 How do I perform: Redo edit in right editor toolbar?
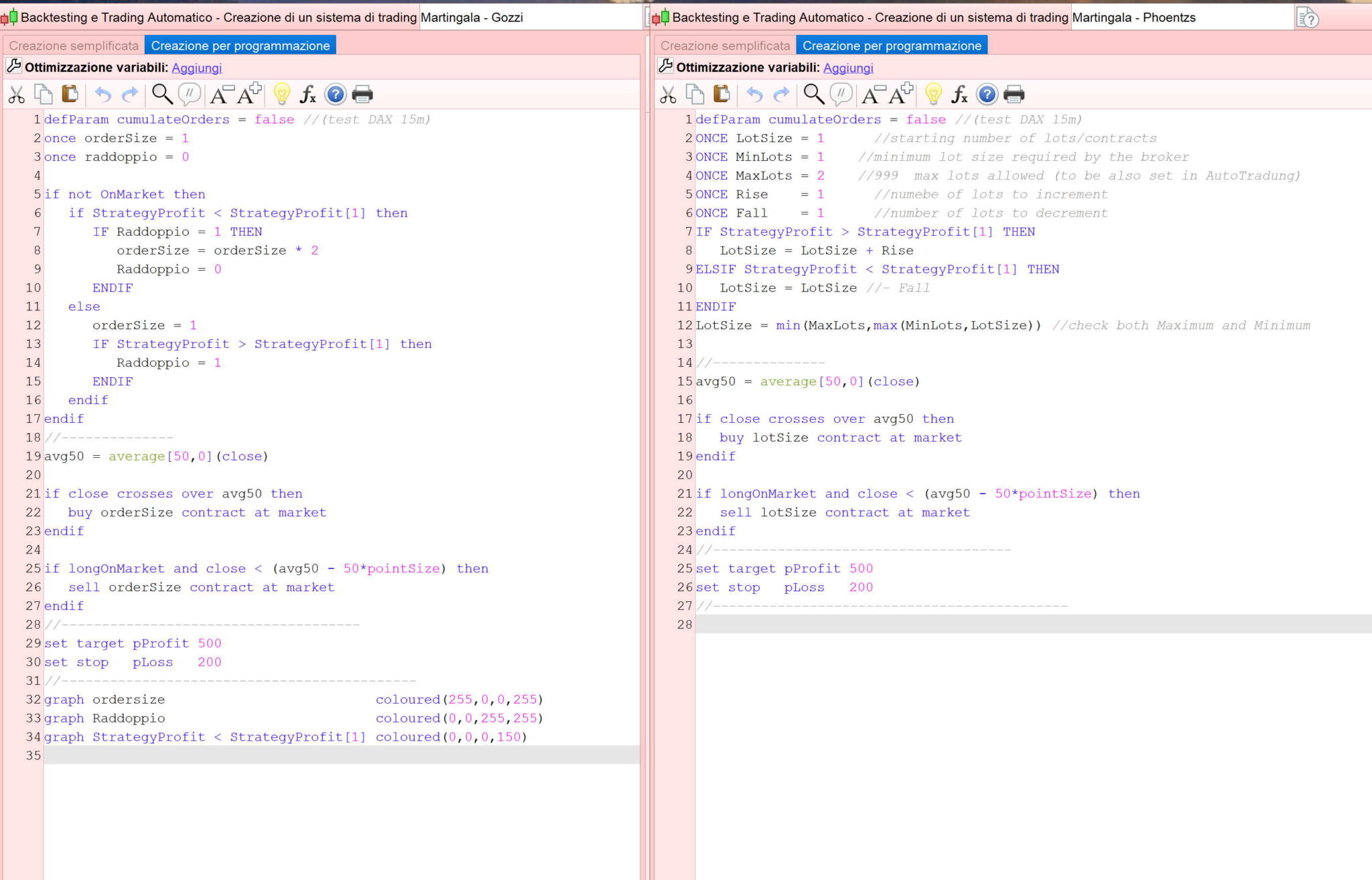pyautogui.click(x=781, y=95)
